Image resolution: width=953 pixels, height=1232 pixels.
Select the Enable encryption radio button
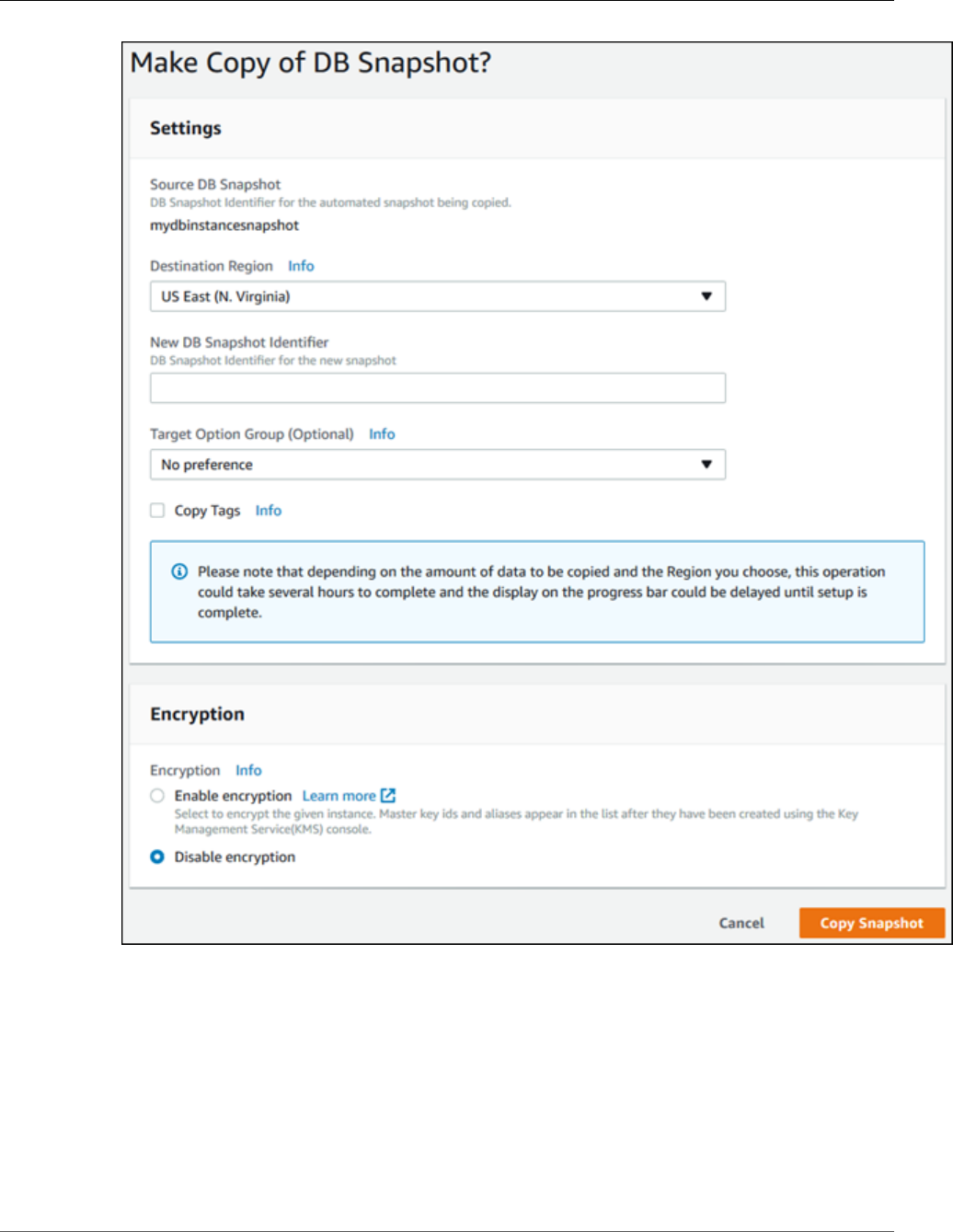tap(157, 796)
